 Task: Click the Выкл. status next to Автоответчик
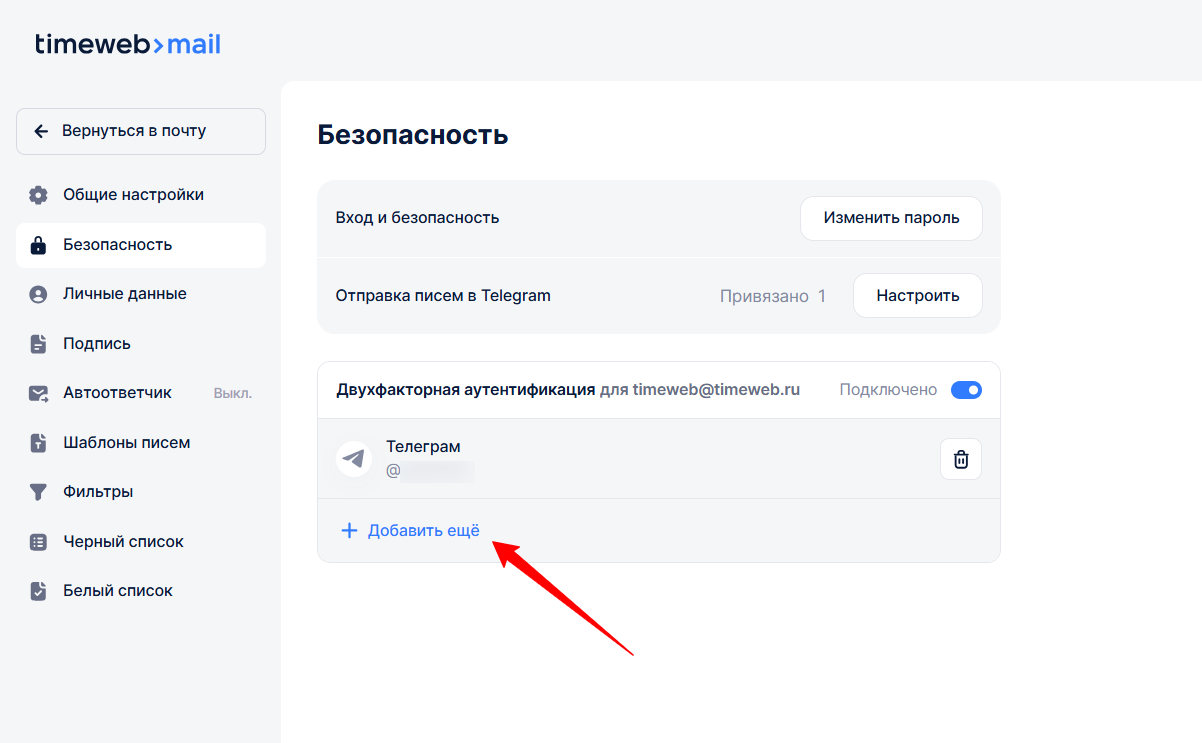coord(232,393)
